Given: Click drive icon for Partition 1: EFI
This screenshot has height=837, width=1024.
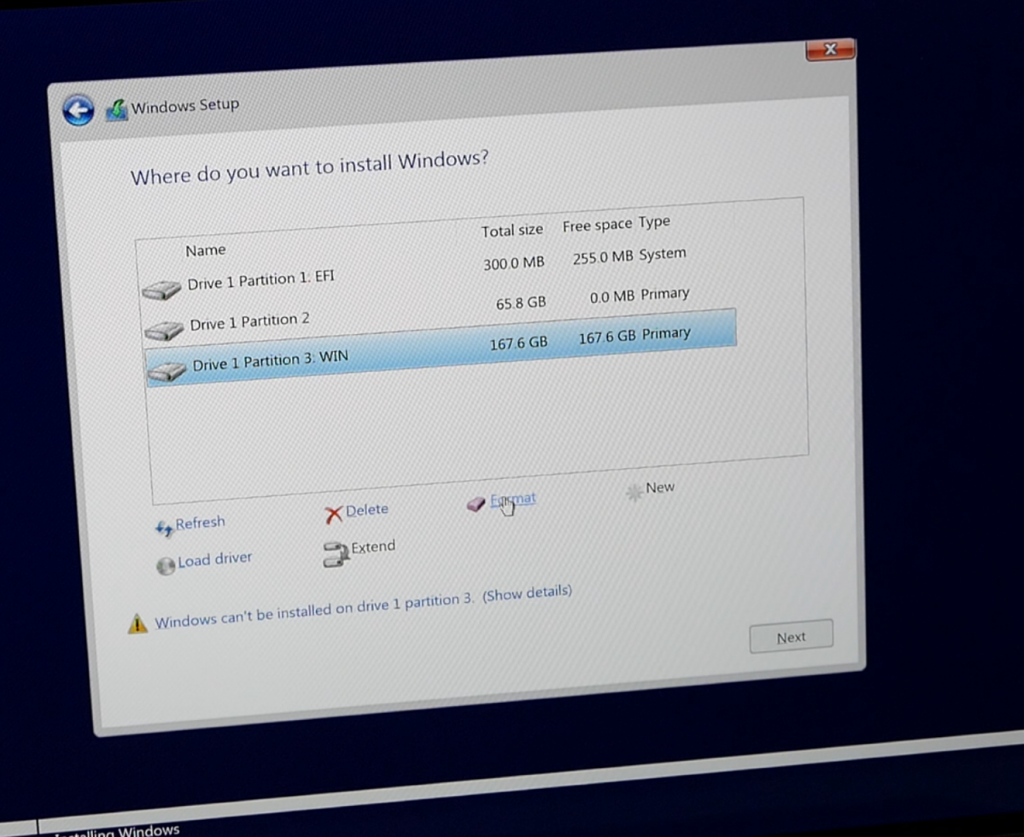Looking at the screenshot, I should click(161, 289).
